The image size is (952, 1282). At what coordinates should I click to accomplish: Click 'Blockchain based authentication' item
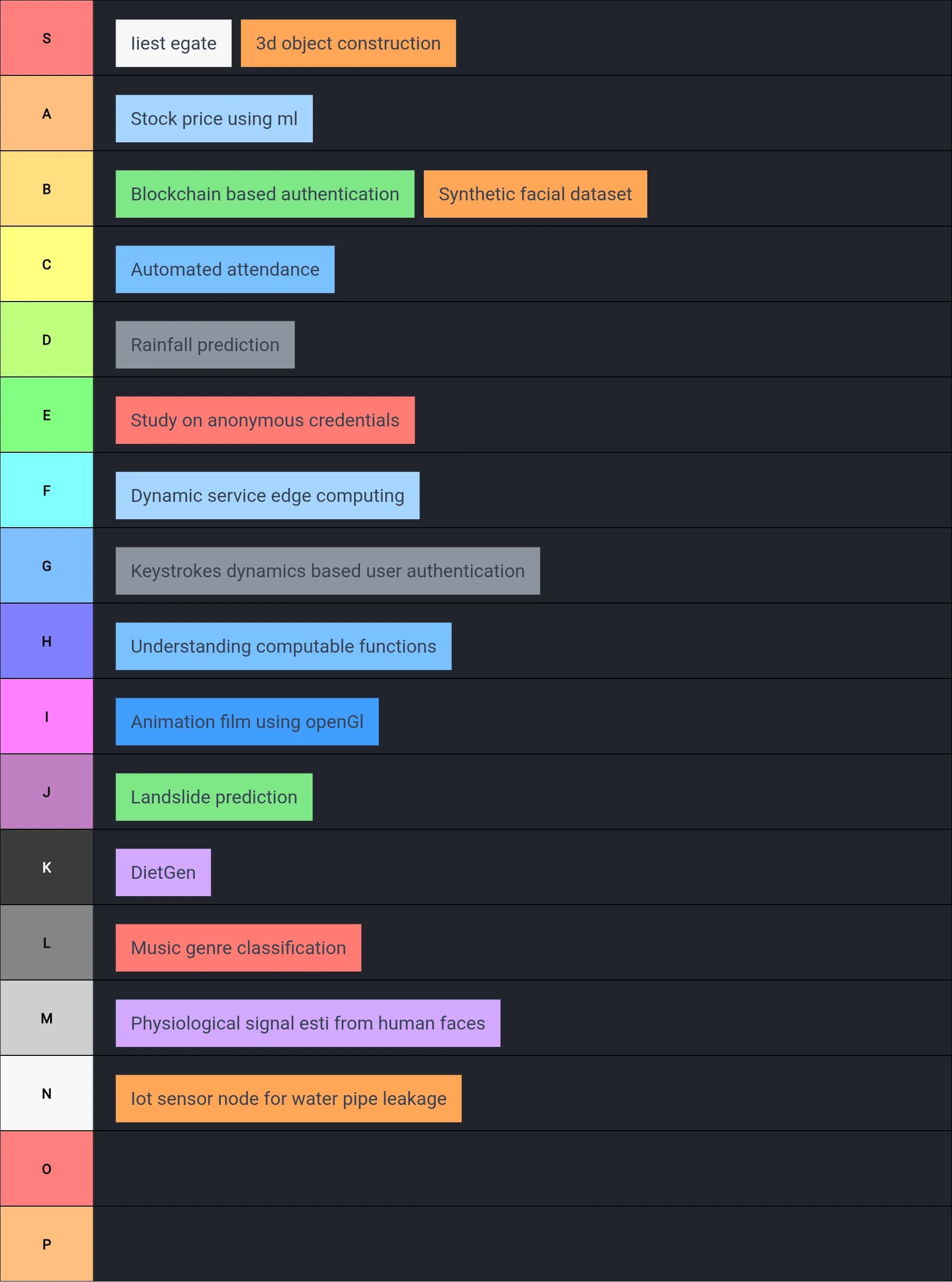(x=264, y=194)
